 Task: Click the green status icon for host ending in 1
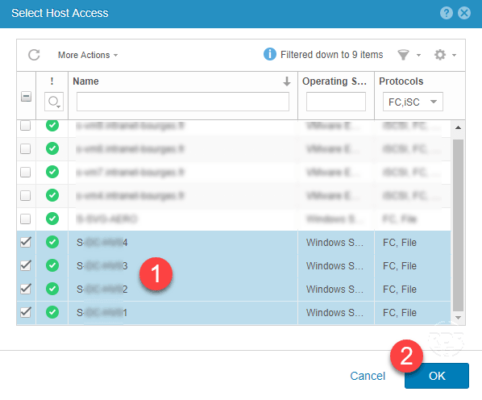pos(52,312)
